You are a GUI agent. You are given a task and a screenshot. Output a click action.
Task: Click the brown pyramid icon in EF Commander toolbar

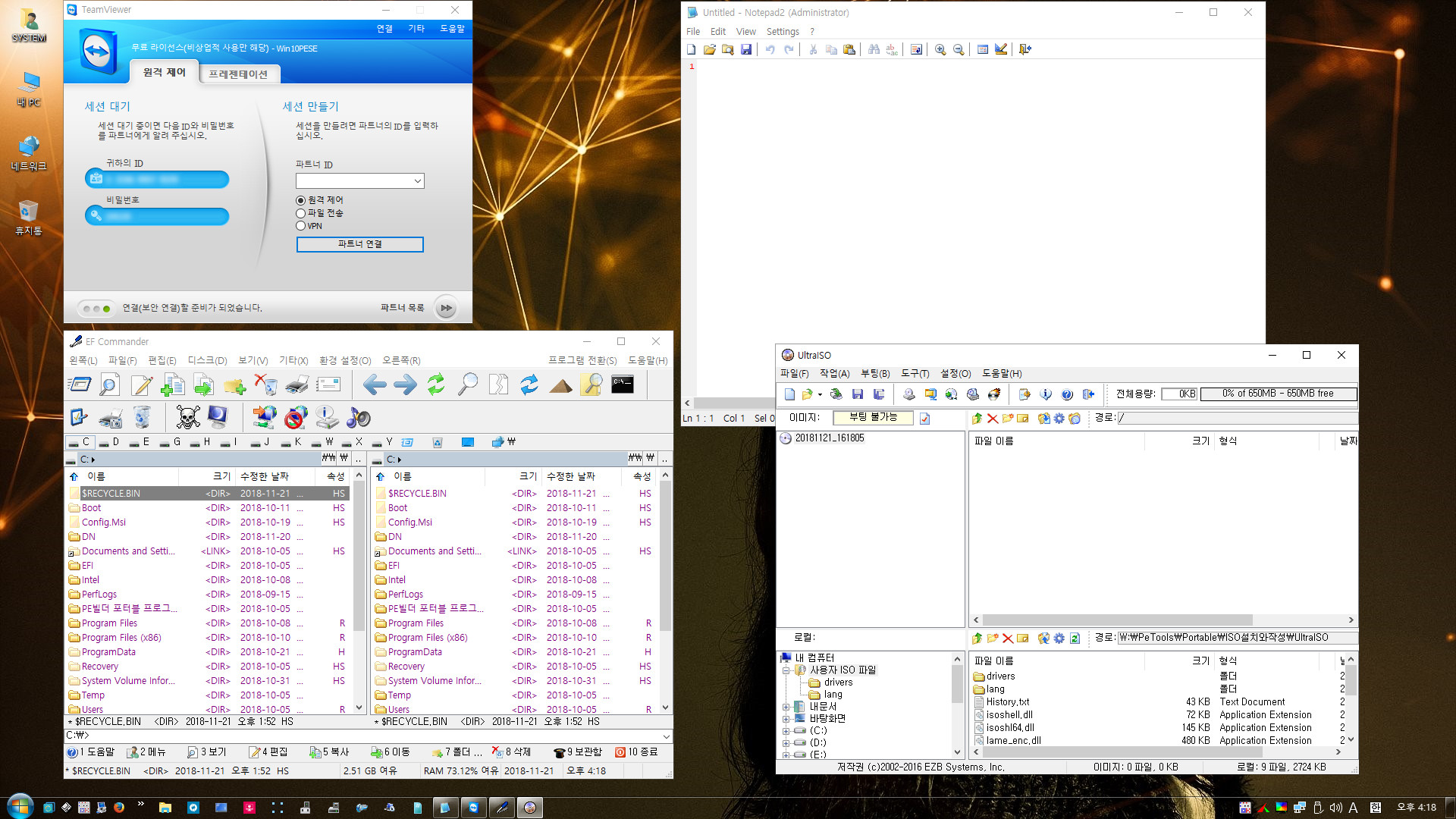(560, 385)
